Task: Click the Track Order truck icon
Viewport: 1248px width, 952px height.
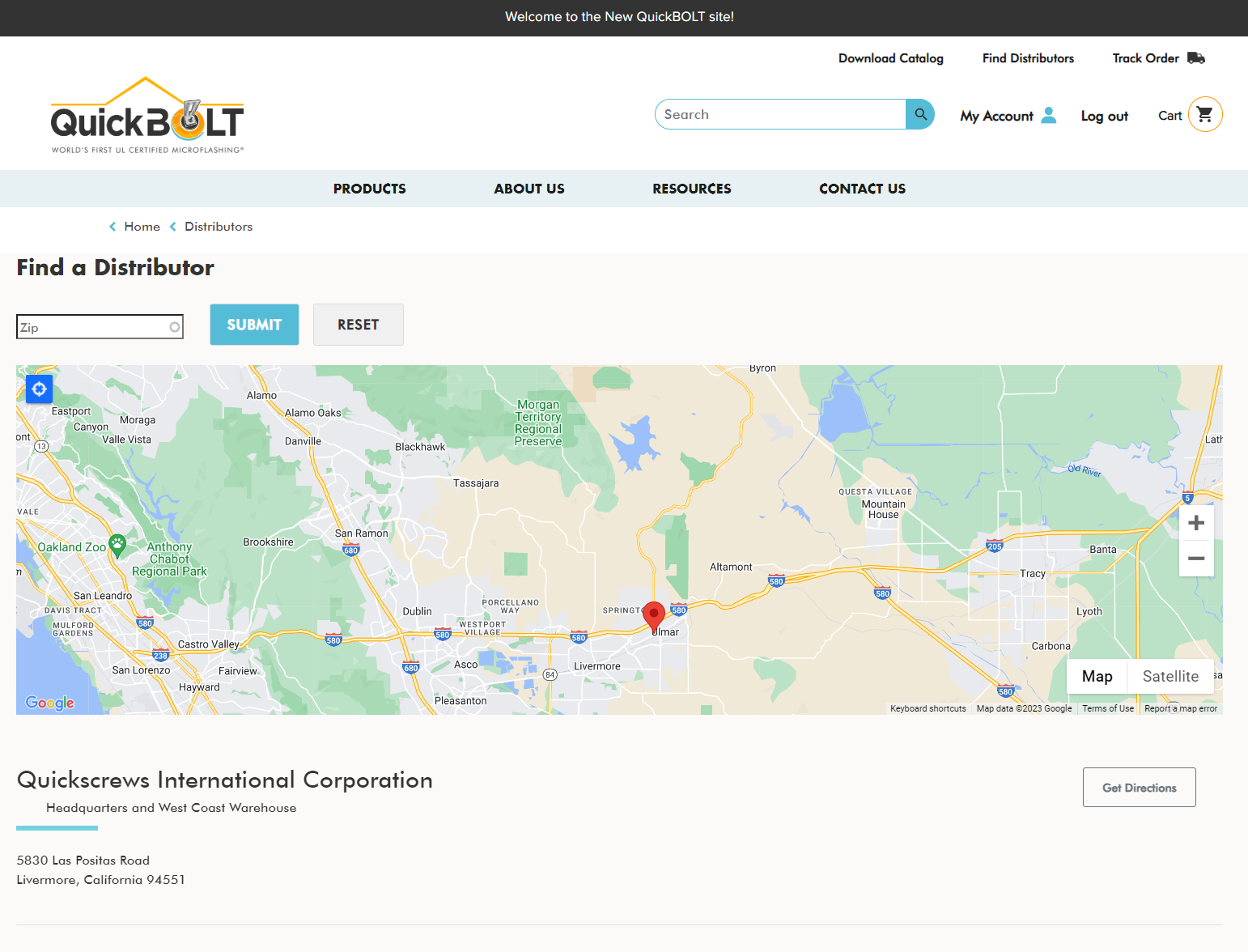Action: tap(1196, 58)
